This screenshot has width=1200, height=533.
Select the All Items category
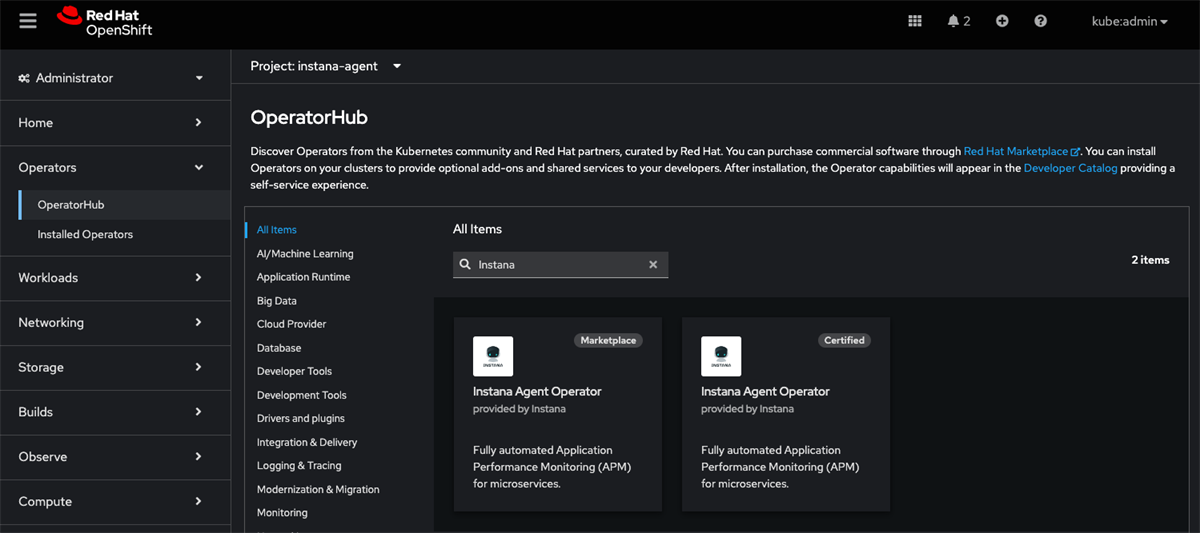[277, 230]
